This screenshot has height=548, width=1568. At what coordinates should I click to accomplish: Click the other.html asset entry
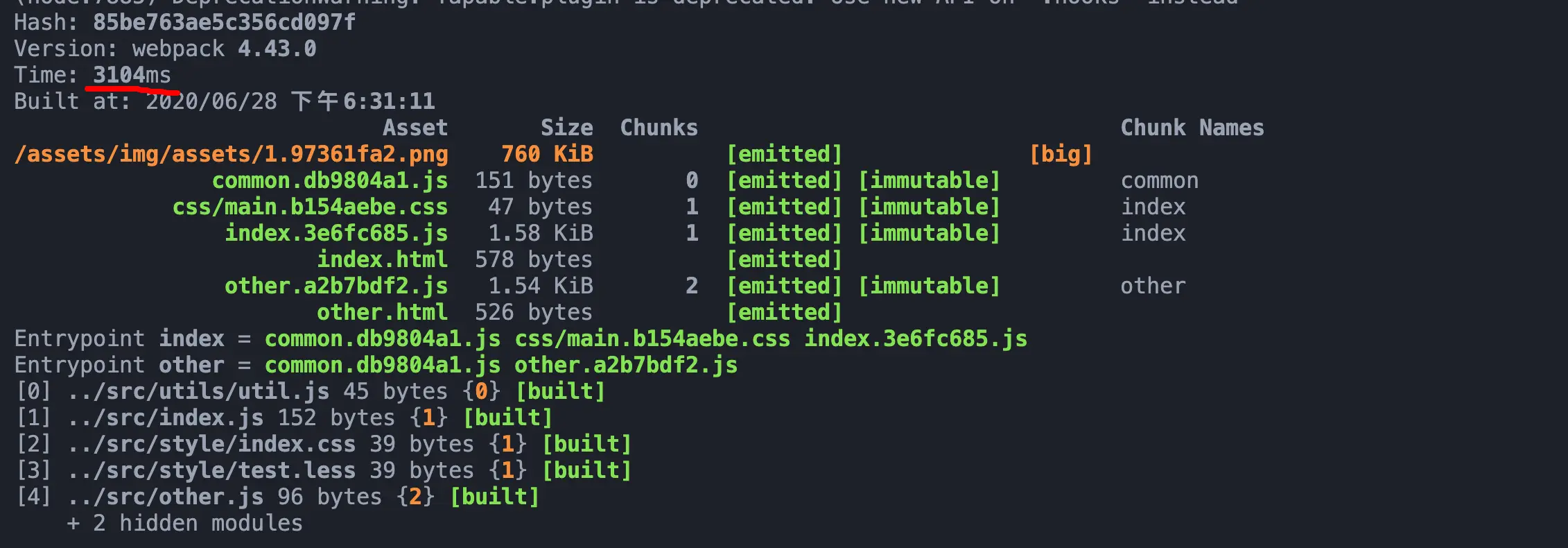tap(382, 312)
